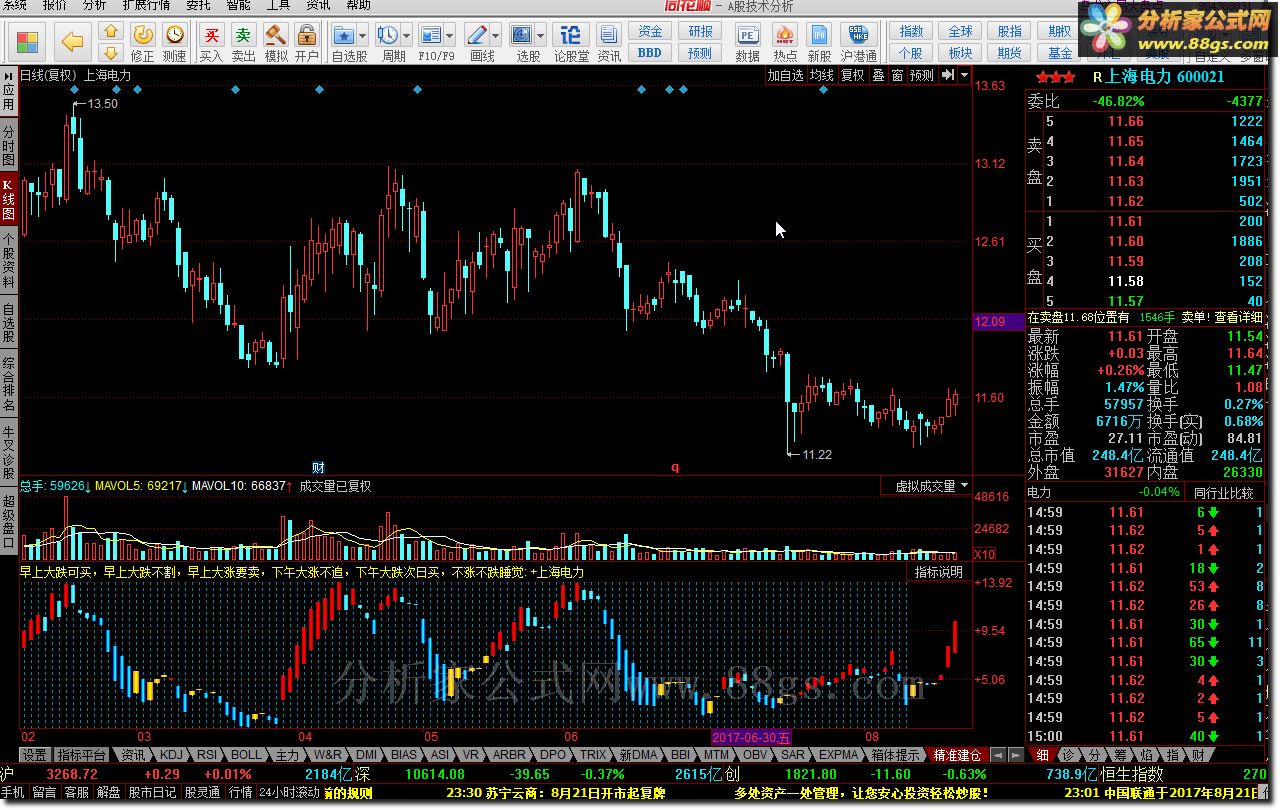Screen dimensions: 1280x810
Task: Click the yellow back arrow toolbar icon
Action: click(x=72, y=41)
